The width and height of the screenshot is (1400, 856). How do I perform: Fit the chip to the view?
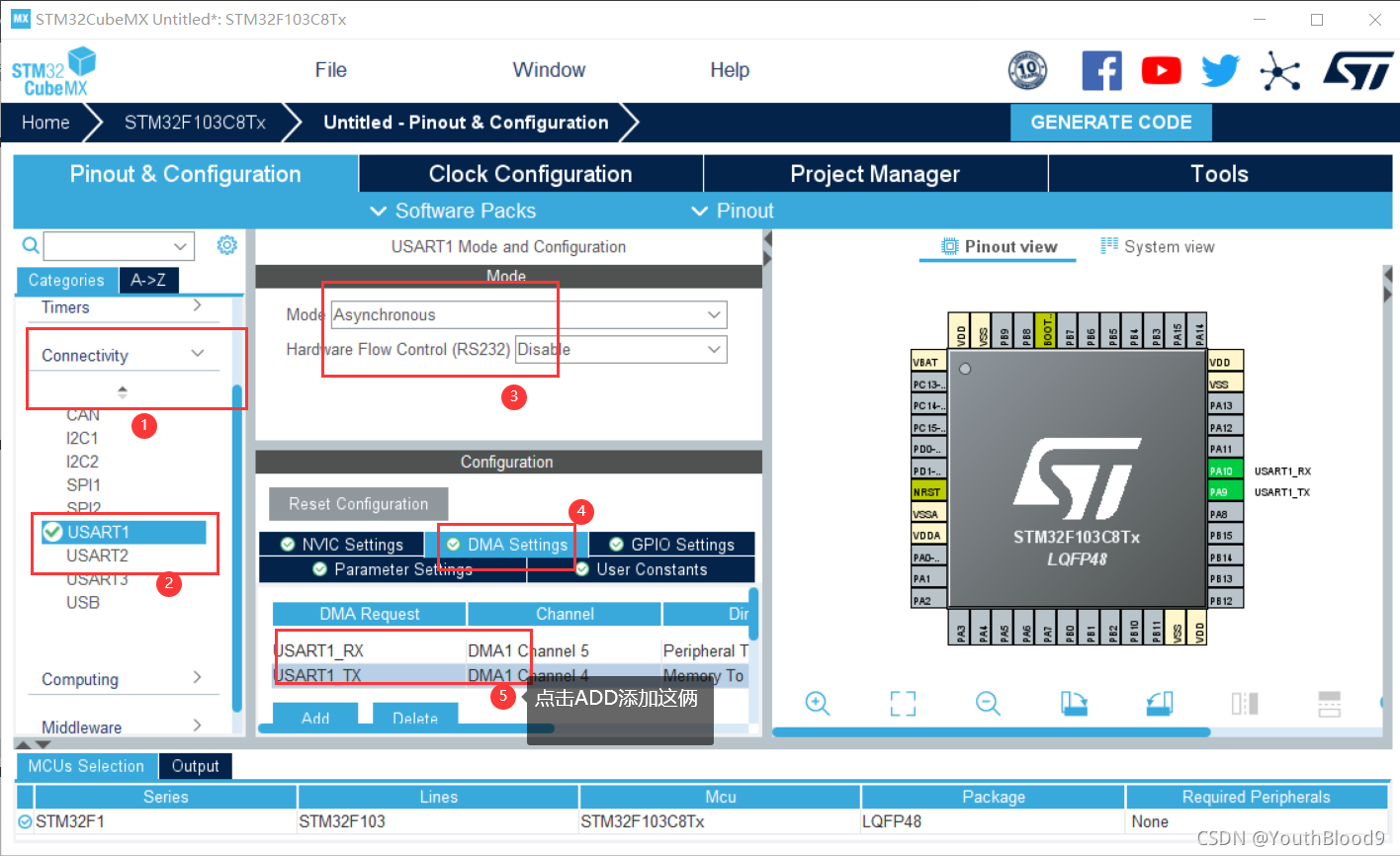coord(903,703)
